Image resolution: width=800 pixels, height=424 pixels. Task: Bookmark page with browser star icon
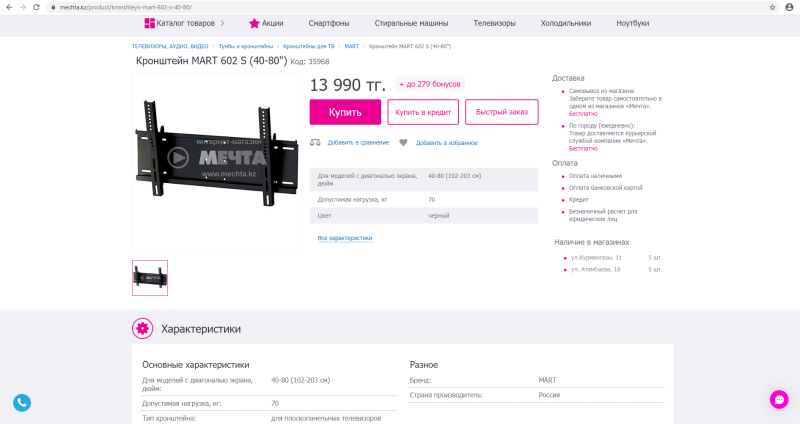coord(772,7)
